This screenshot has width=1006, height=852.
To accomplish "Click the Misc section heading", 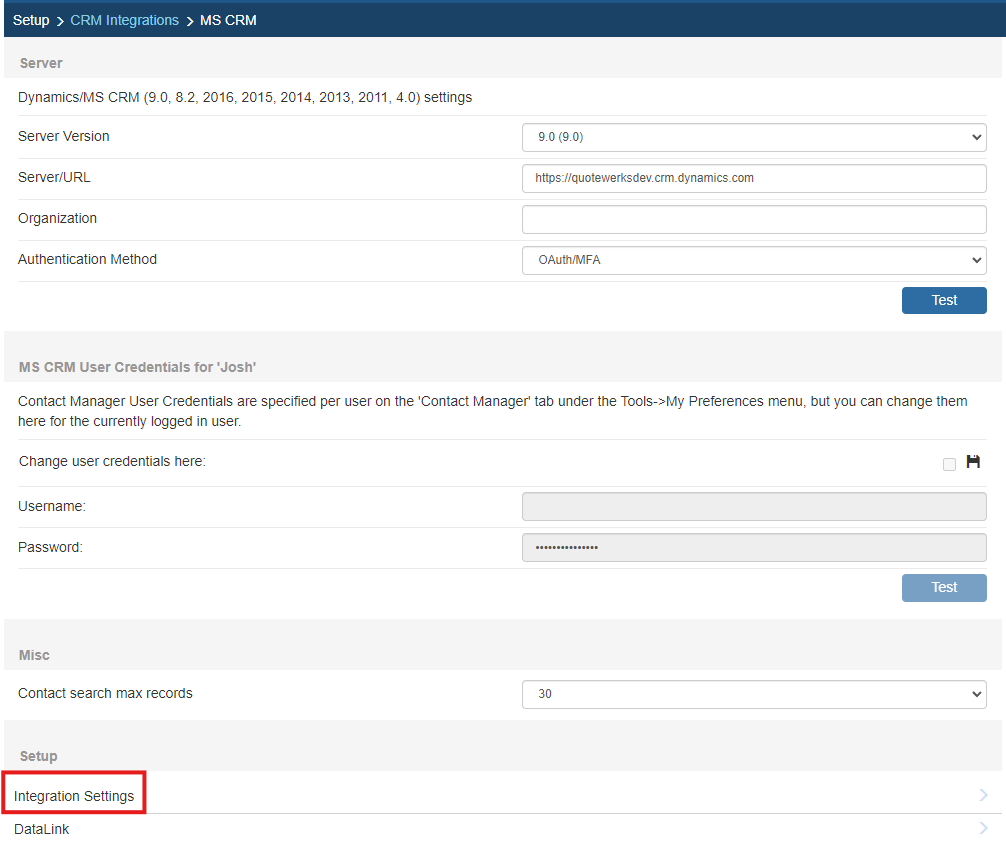I will 34,655.
